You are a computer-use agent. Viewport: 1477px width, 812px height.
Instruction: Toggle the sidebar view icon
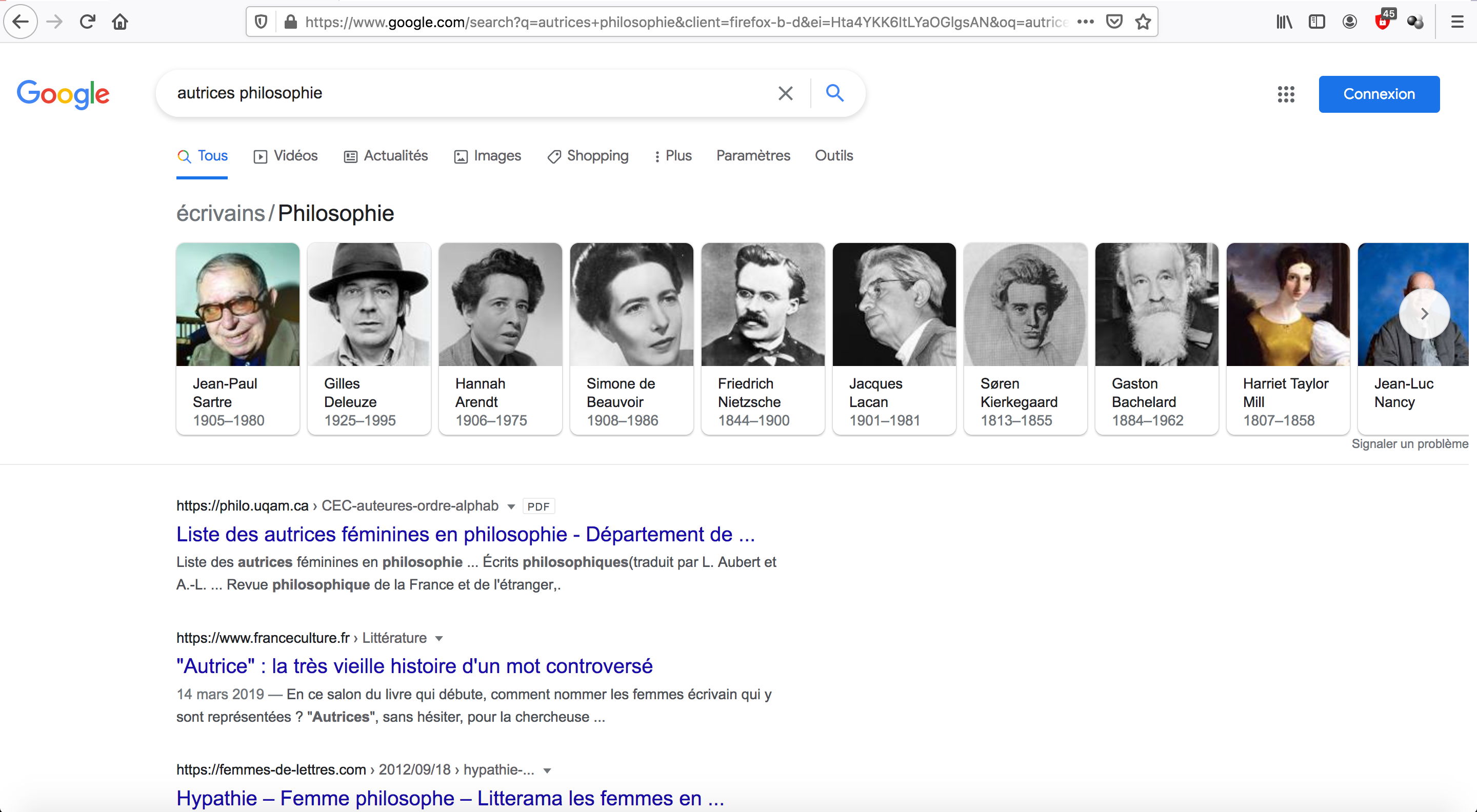pyautogui.click(x=1316, y=22)
